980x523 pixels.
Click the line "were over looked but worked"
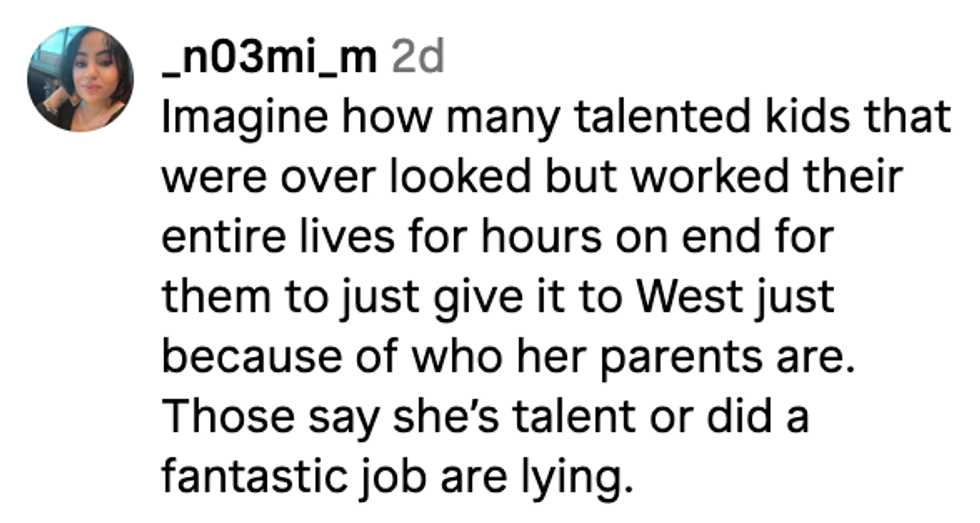click(x=532, y=177)
